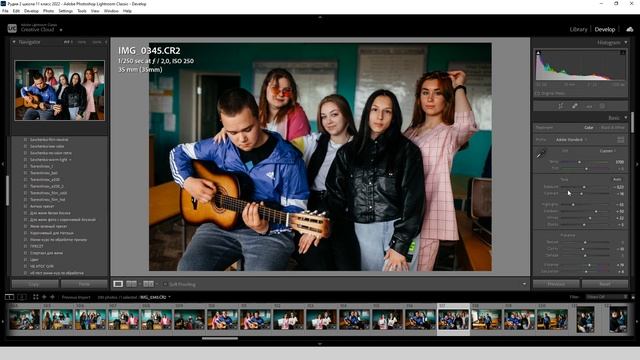Collapse the left panel with edge arrow
The image size is (640, 360).
2,164
